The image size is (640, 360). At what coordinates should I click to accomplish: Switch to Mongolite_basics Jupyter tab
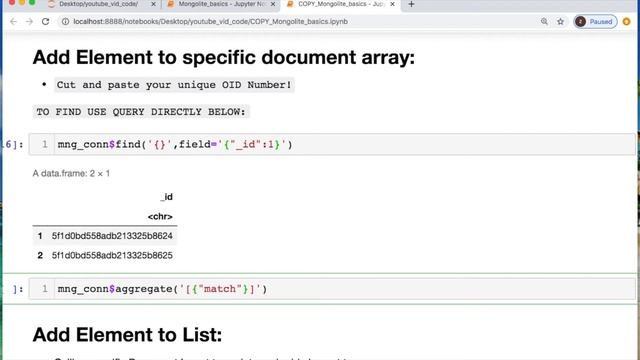222,4
